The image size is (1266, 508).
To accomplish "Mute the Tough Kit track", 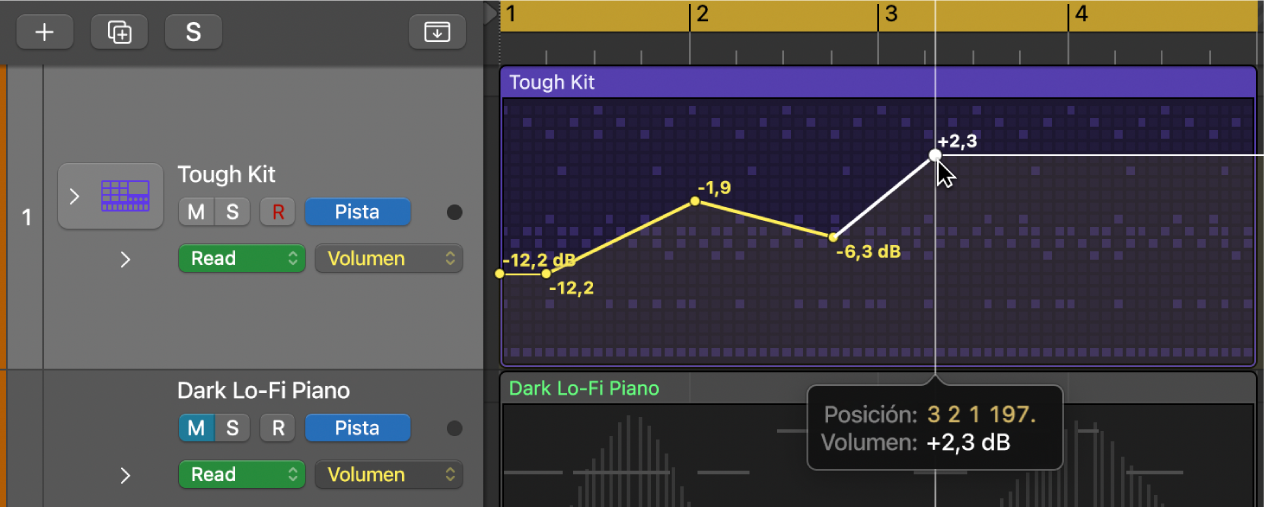I will (x=196, y=212).
